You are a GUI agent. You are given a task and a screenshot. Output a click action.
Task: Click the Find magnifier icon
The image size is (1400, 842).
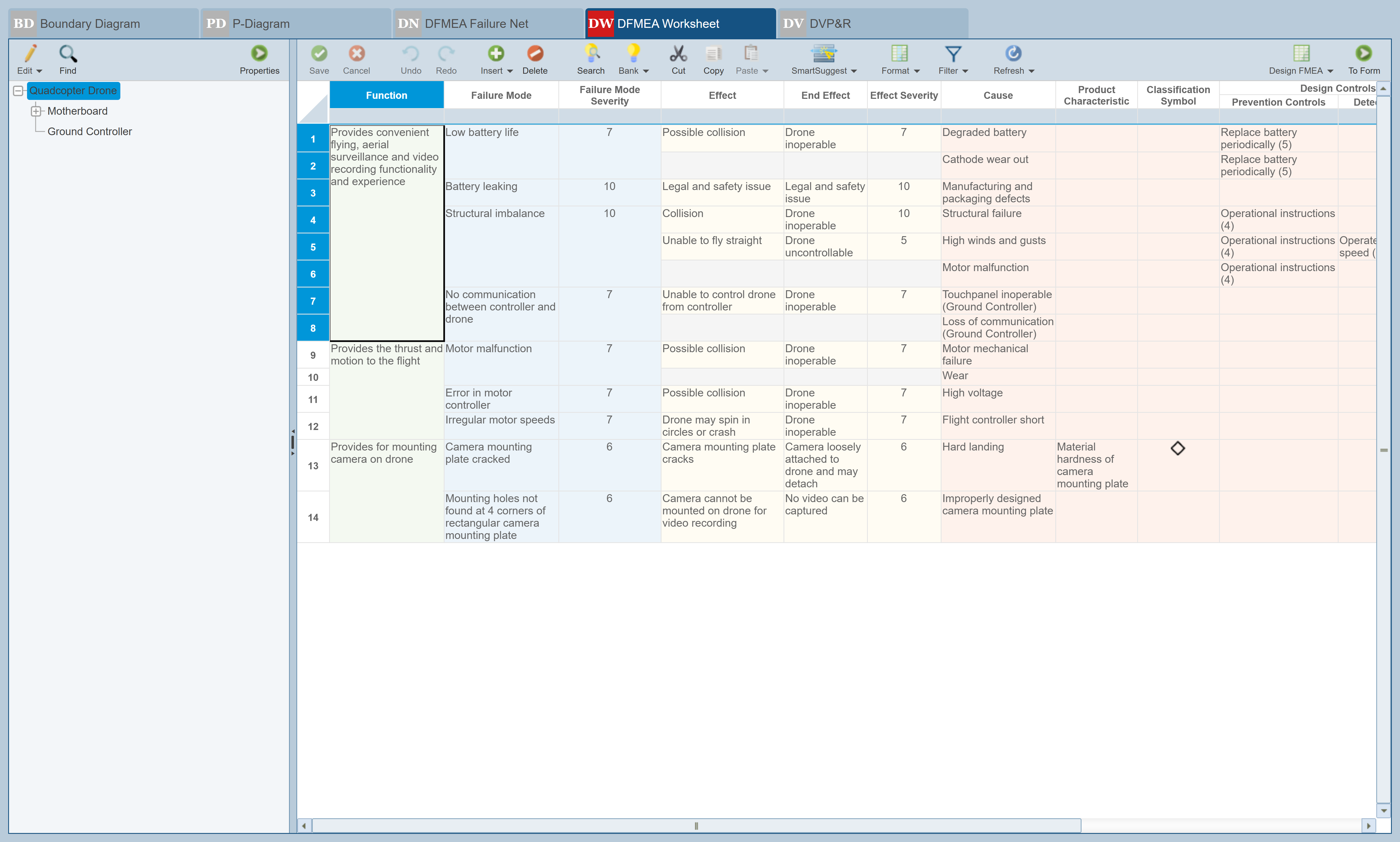tap(67, 54)
